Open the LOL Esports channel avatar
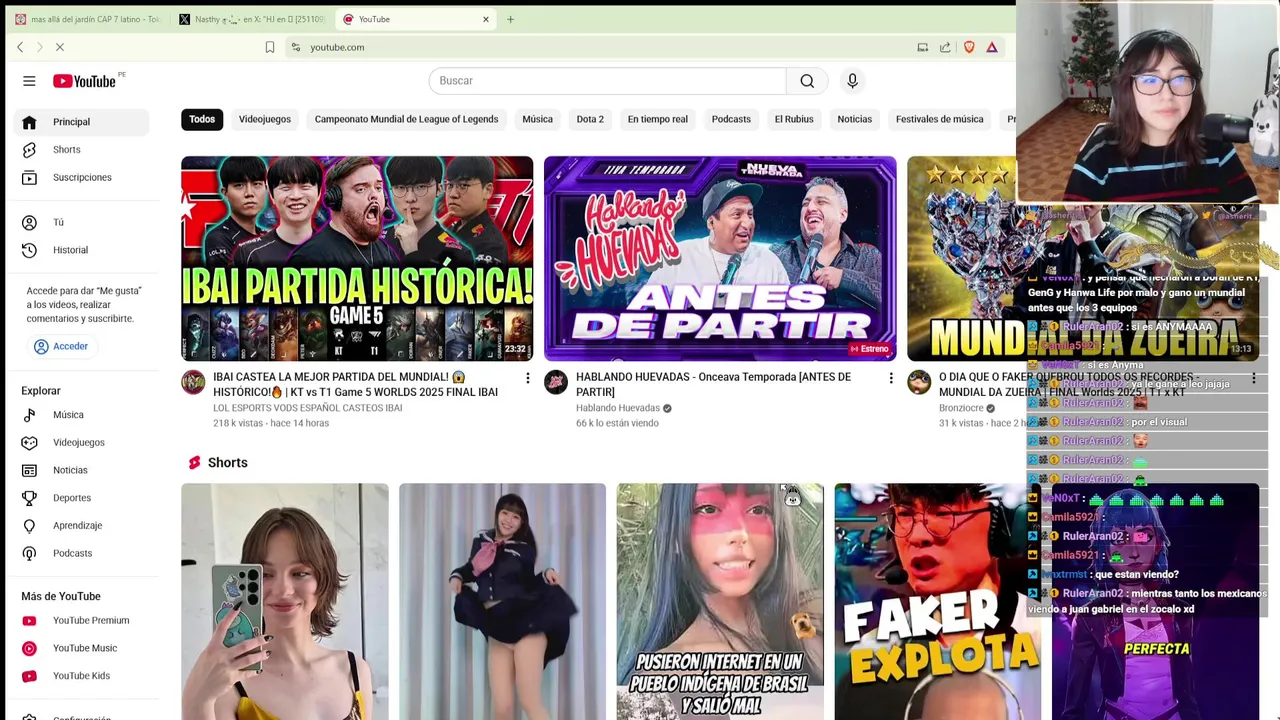 193,382
